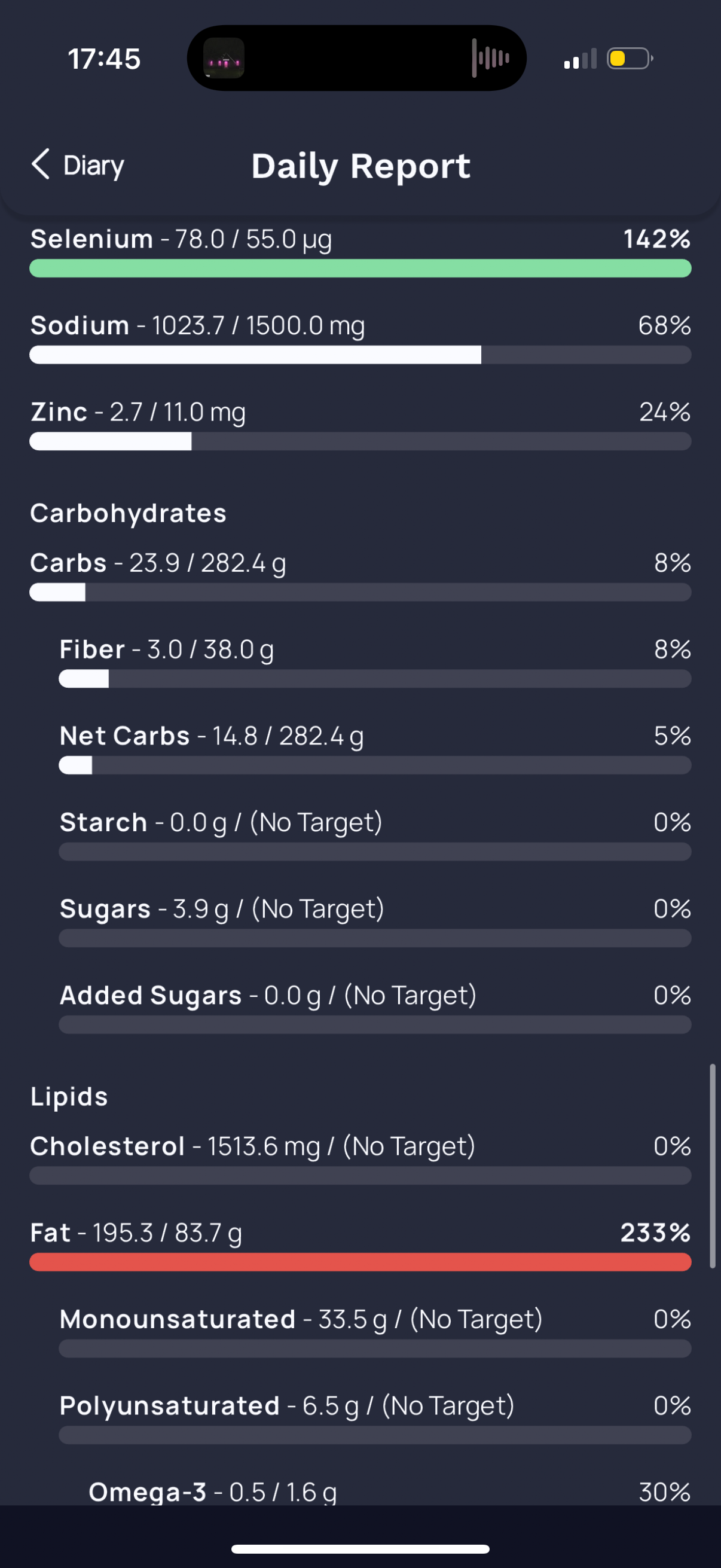Screen dimensions: 721x1568
Task: Select the Carbohydrates section header
Action: click(x=129, y=513)
